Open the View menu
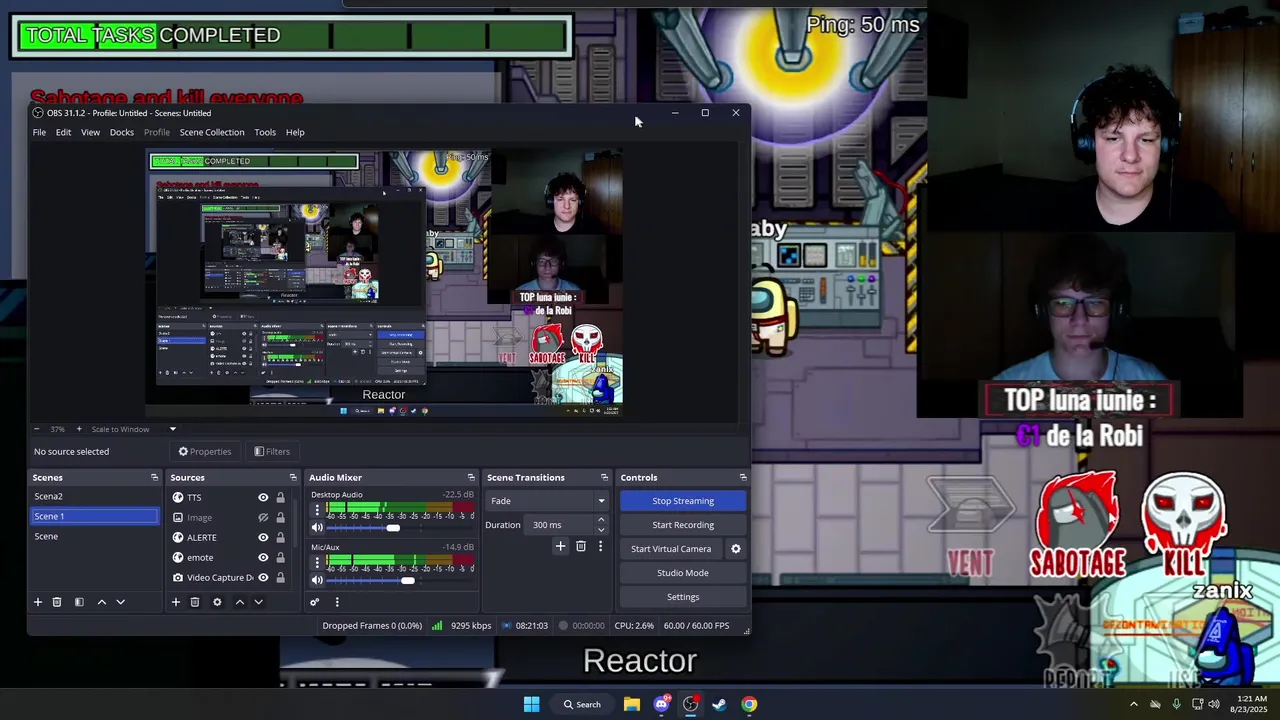This screenshot has width=1280, height=720. pos(90,132)
